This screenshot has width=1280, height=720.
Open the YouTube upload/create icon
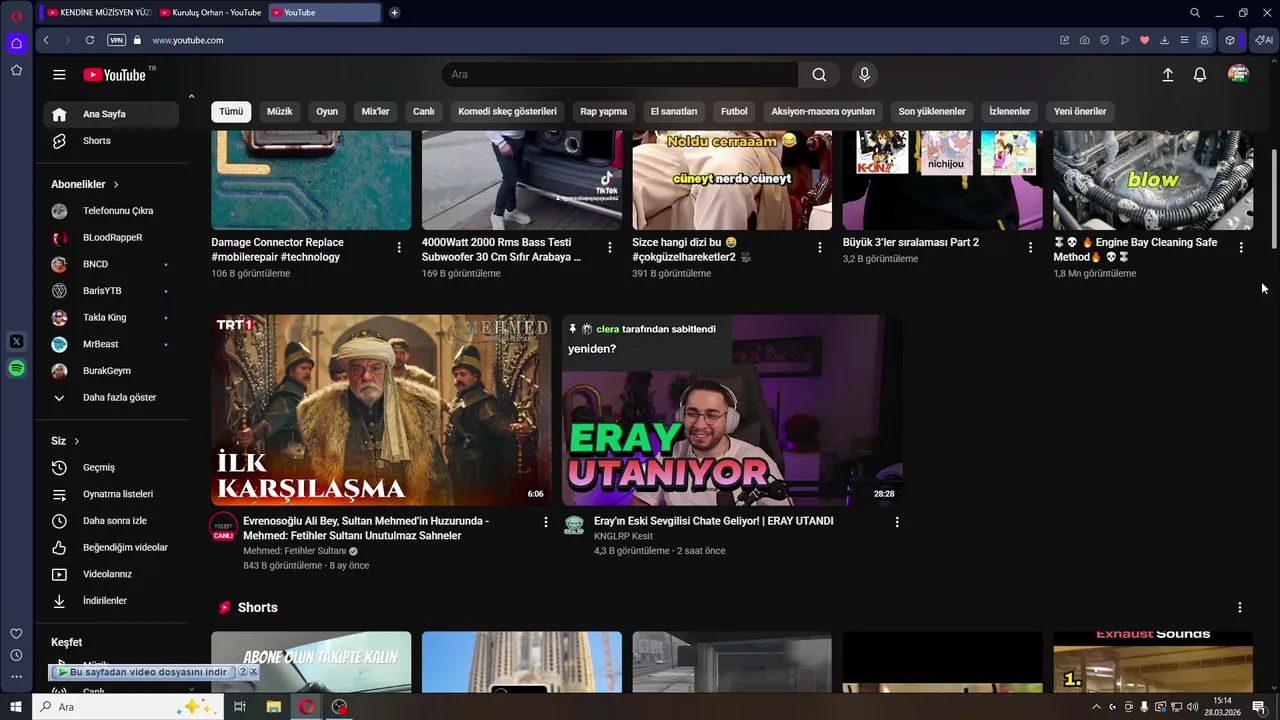pos(1167,75)
